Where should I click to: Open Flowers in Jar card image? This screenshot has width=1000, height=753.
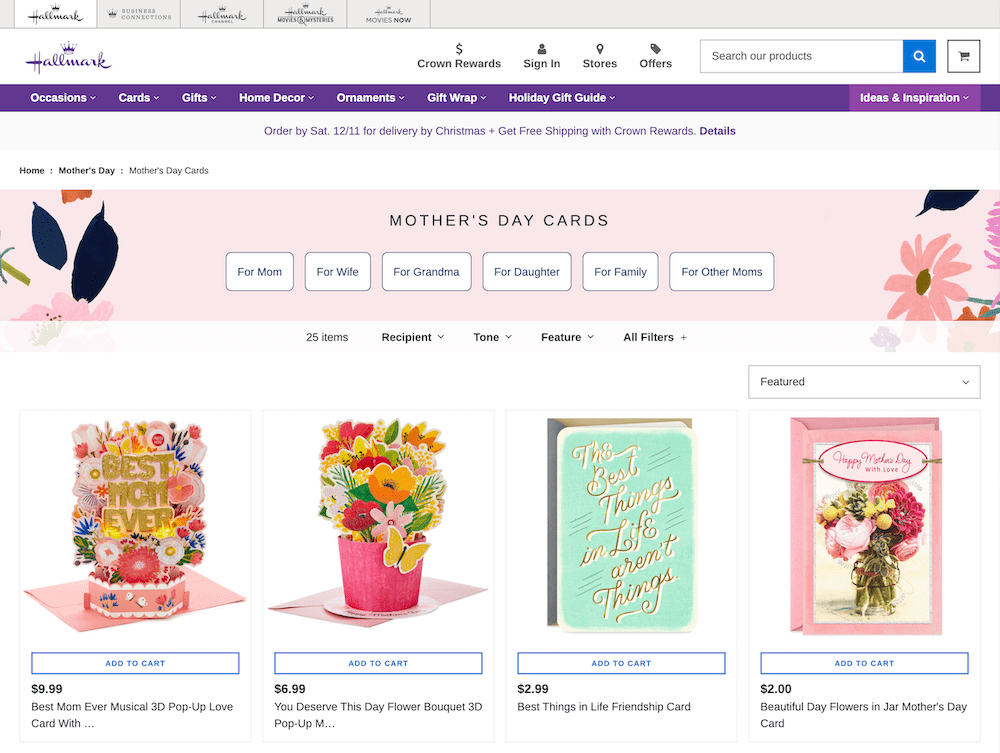(865, 527)
